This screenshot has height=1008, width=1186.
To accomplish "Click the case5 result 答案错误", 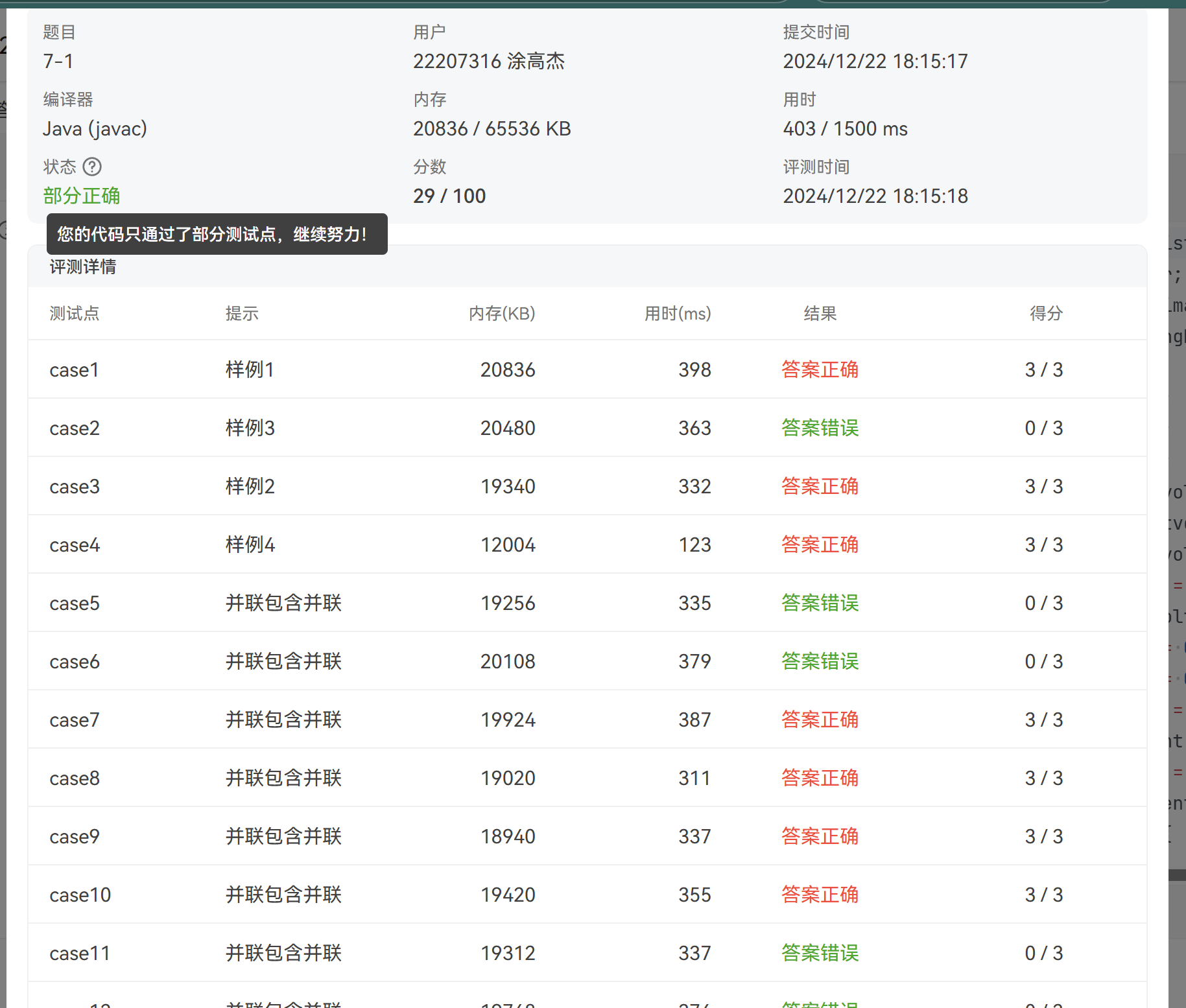I will pos(820,603).
